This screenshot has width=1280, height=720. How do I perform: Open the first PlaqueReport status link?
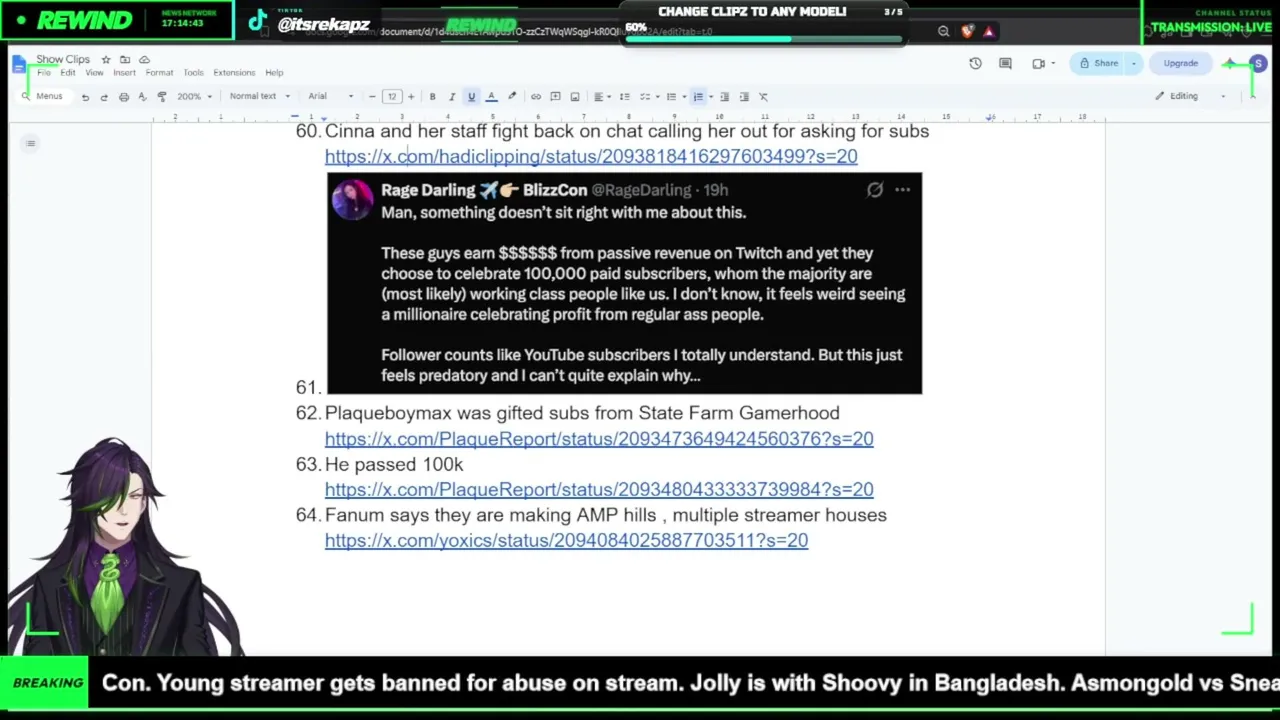pyautogui.click(x=599, y=438)
